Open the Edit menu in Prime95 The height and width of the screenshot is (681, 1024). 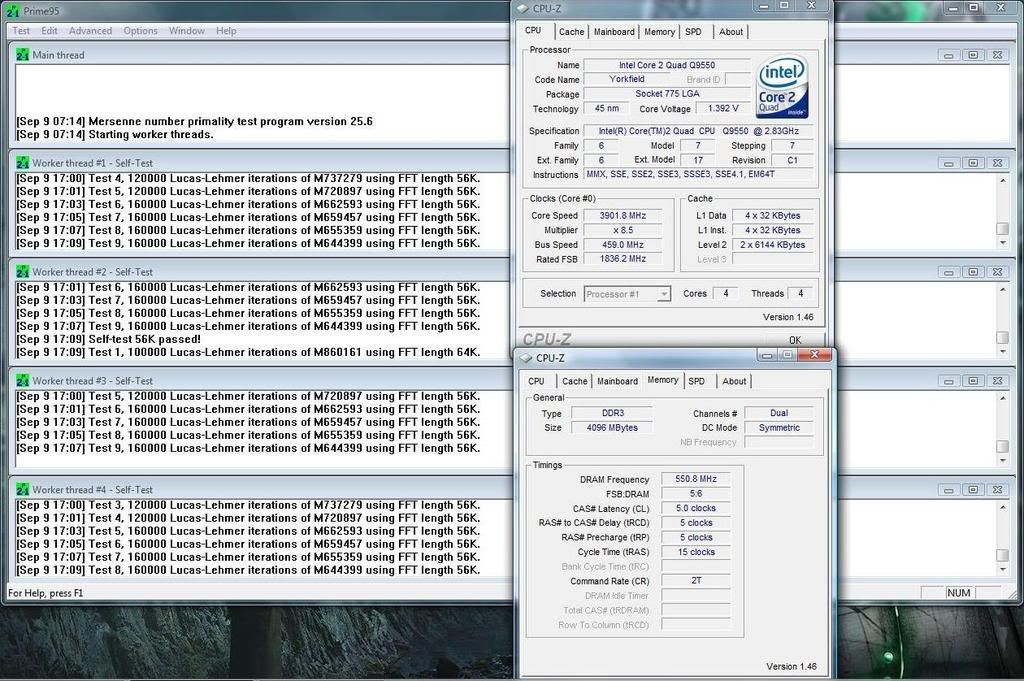tap(49, 31)
